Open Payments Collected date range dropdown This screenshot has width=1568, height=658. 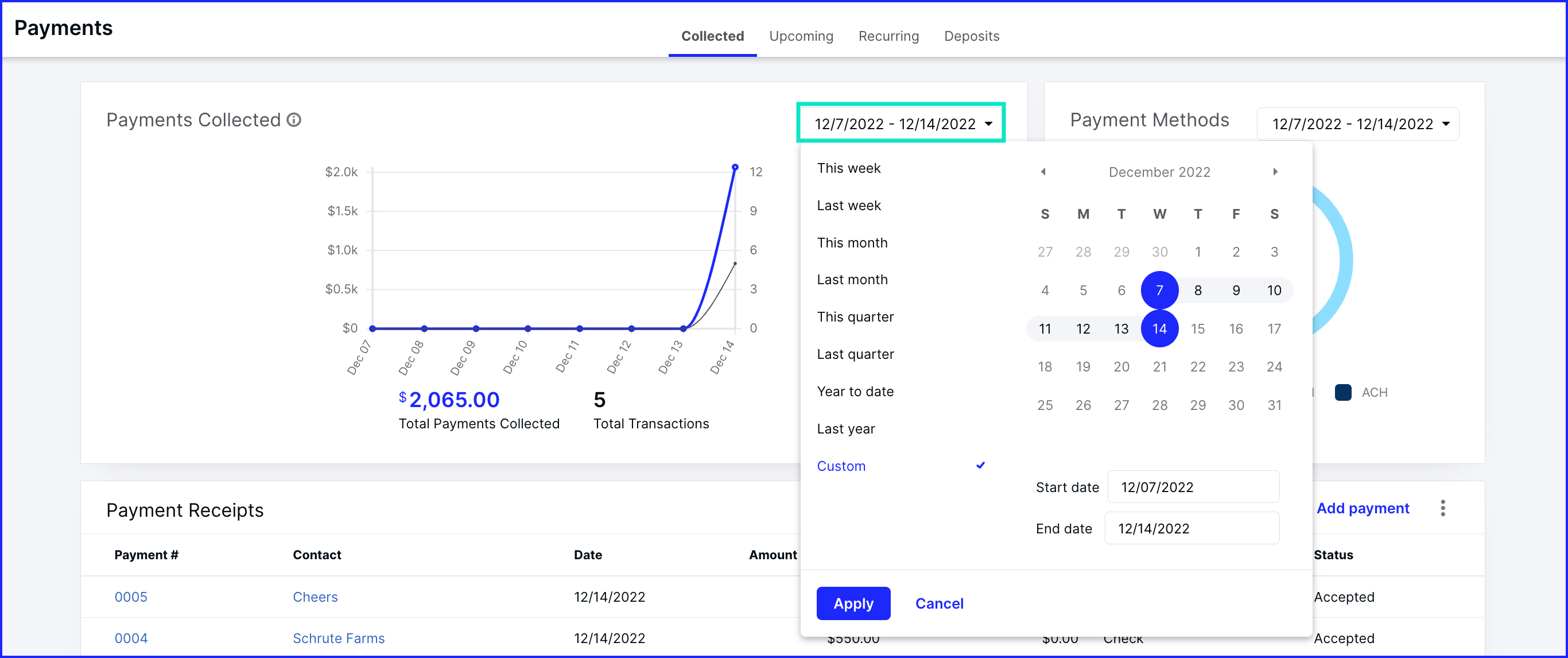[901, 123]
